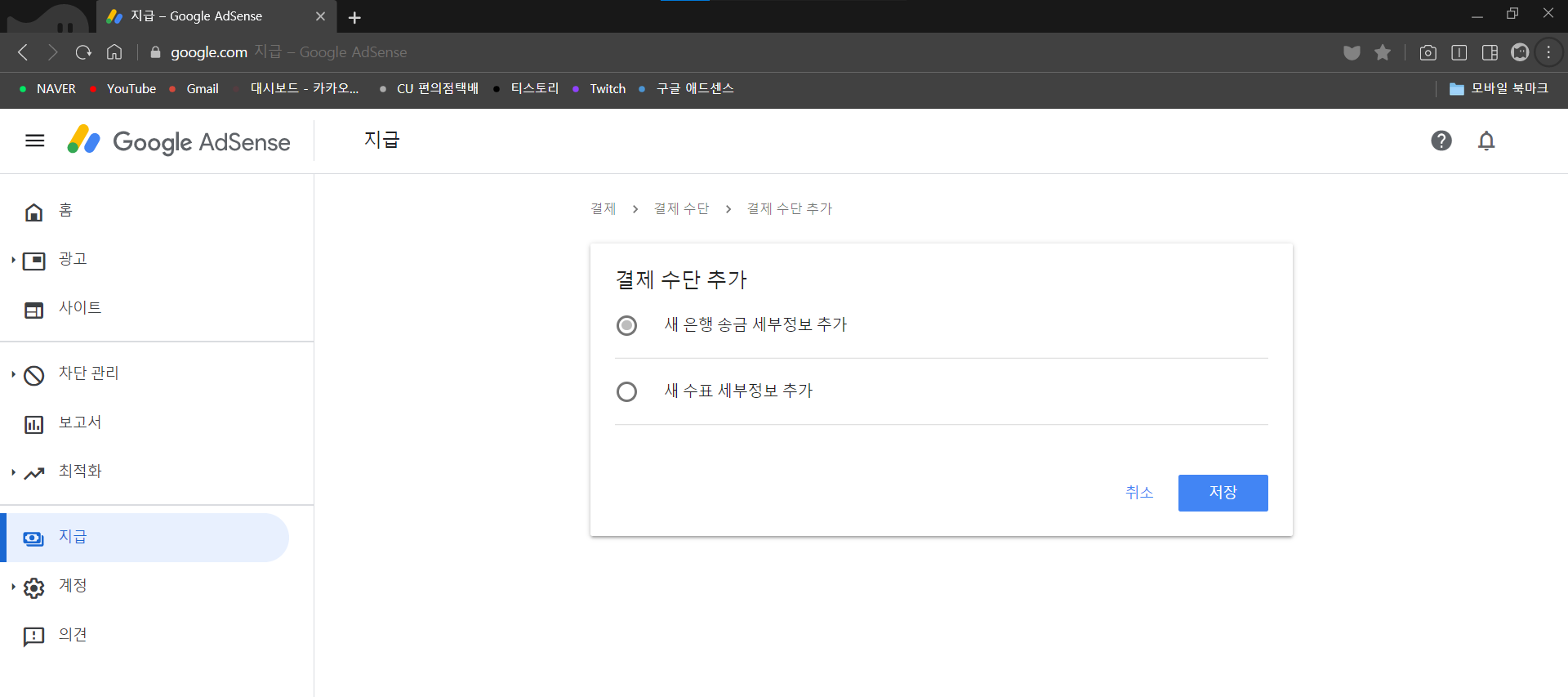1568x697 pixels.
Task: Click the 저장 save button
Action: point(1223,493)
